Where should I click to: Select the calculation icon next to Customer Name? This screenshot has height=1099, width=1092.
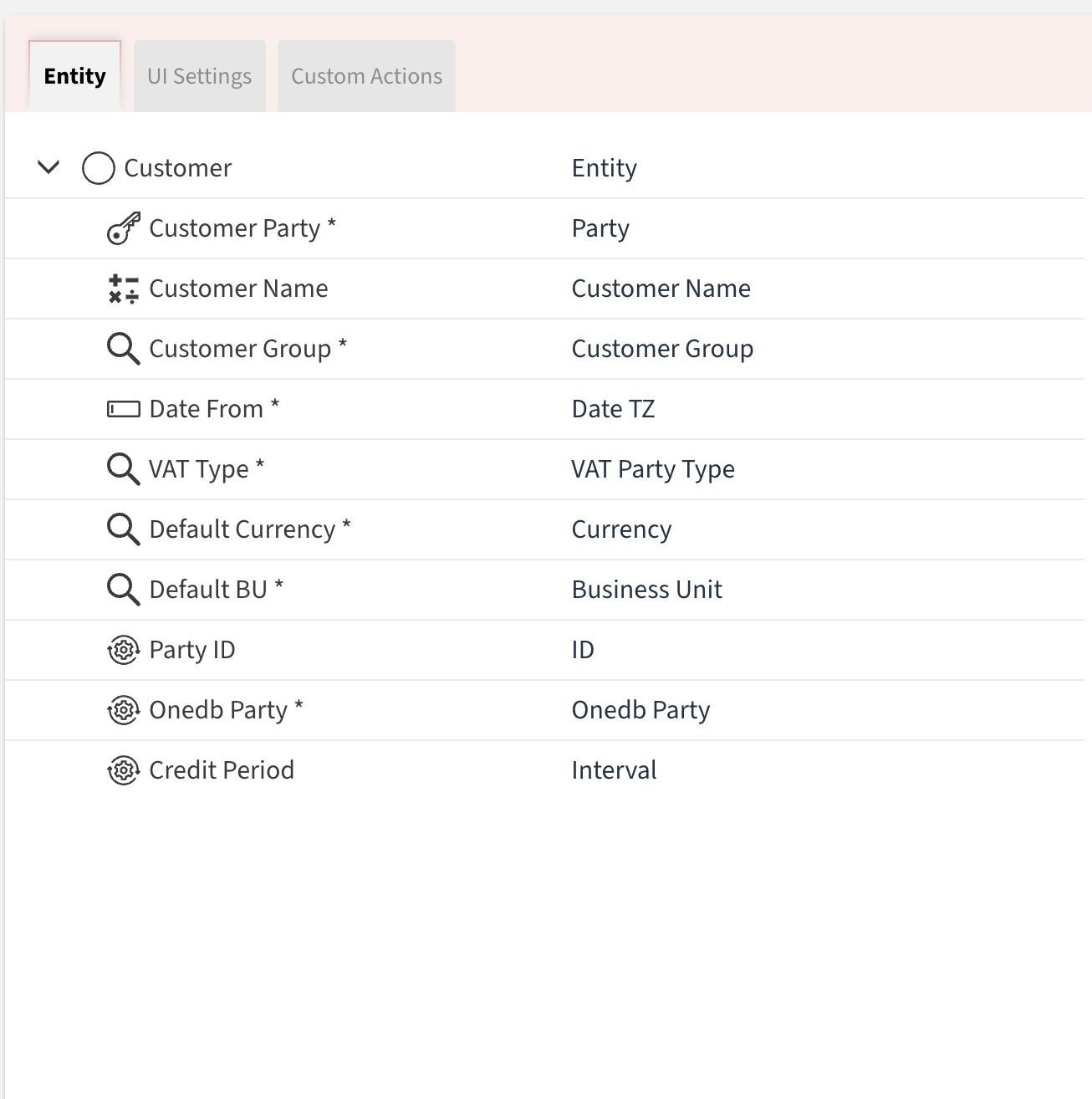pyautogui.click(x=123, y=289)
